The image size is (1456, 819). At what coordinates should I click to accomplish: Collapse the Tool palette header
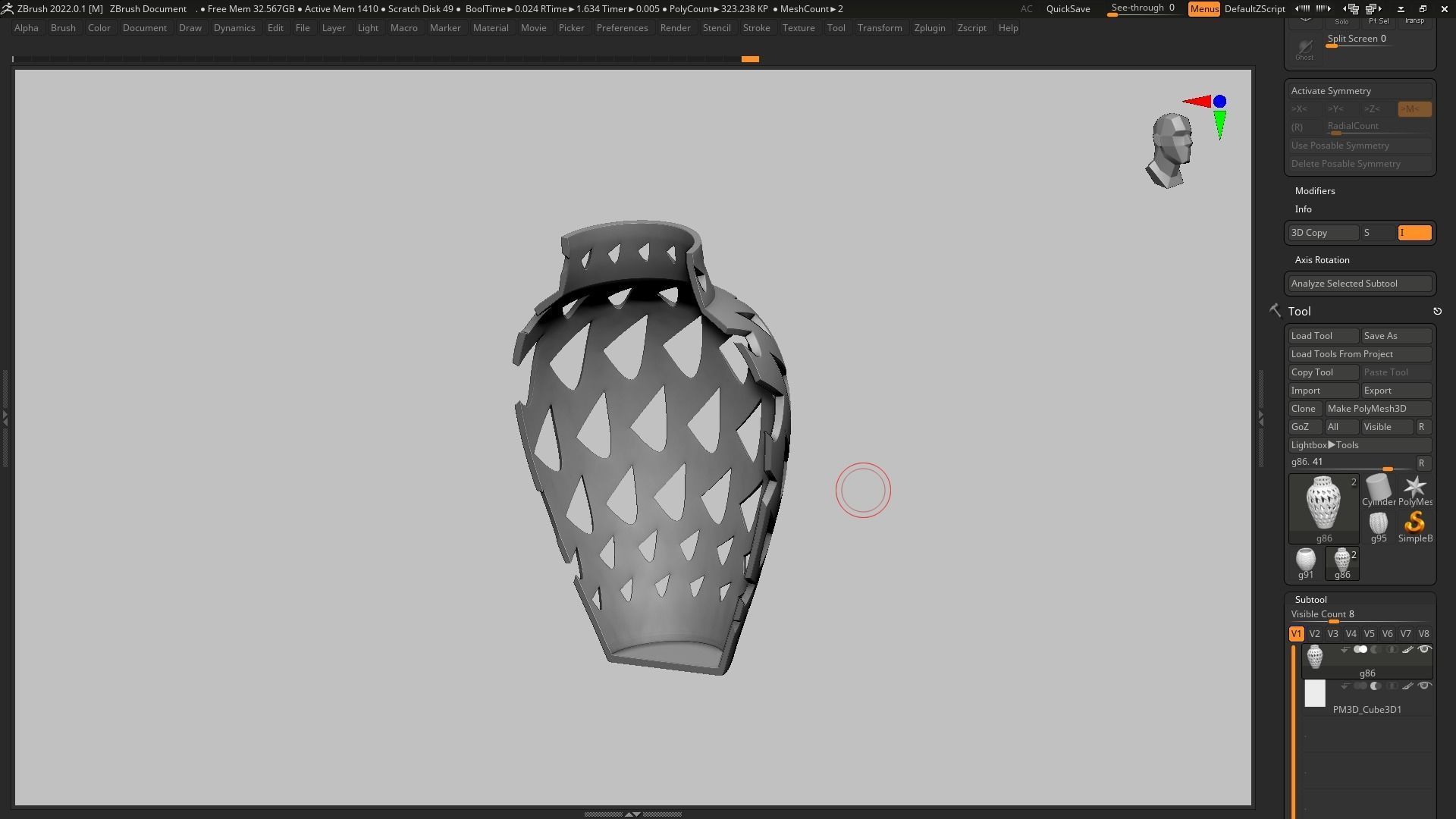1299,311
